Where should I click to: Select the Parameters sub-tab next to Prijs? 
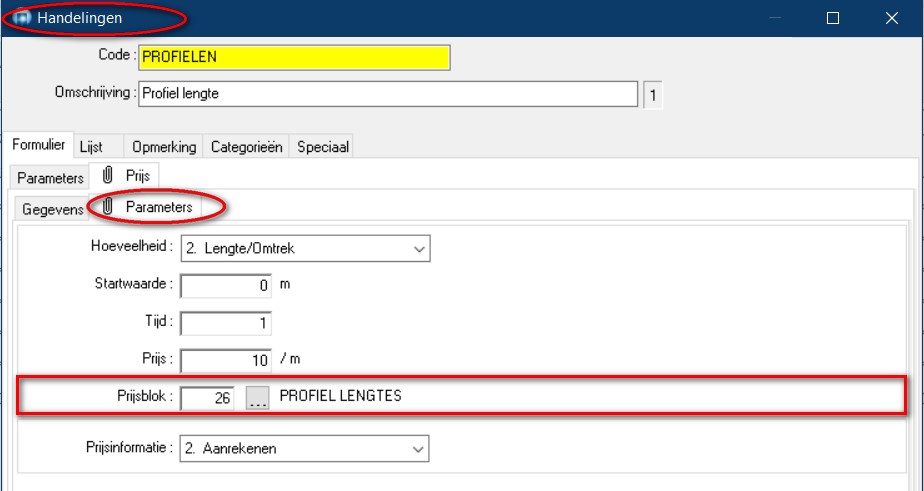[50, 178]
